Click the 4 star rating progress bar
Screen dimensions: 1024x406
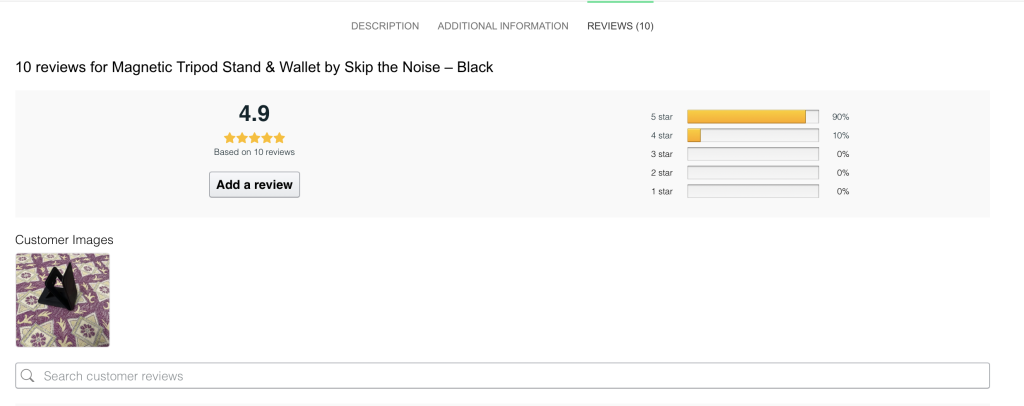pyautogui.click(x=752, y=136)
